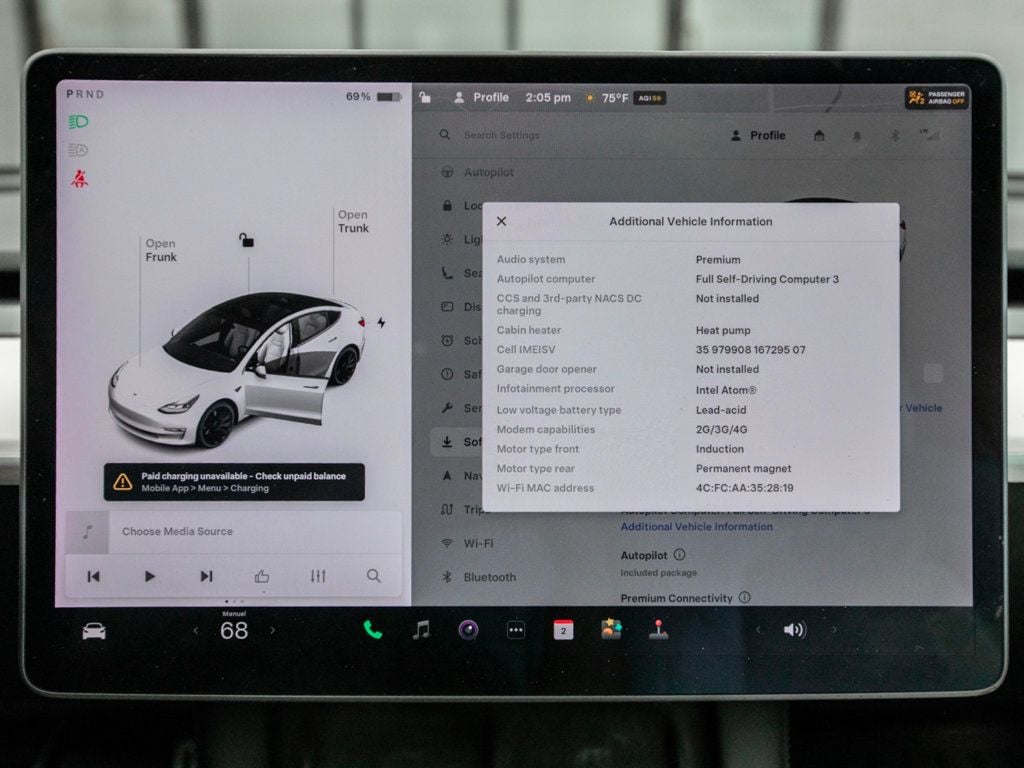The width and height of the screenshot is (1024, 768).
Task: Tap the HomeLink house icon
Action: coord(819,135)
